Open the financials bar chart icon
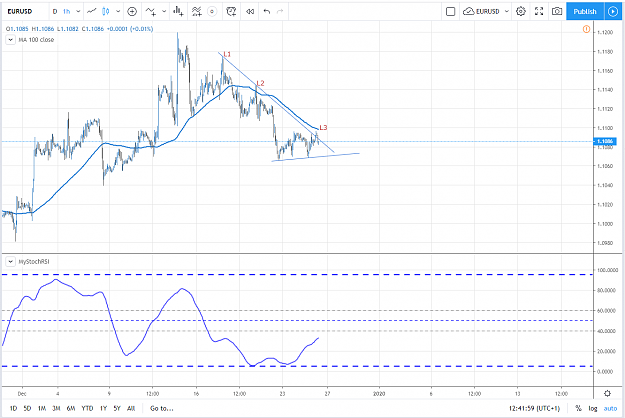This screenshot has width=625, height=418. tap(179, 12)
